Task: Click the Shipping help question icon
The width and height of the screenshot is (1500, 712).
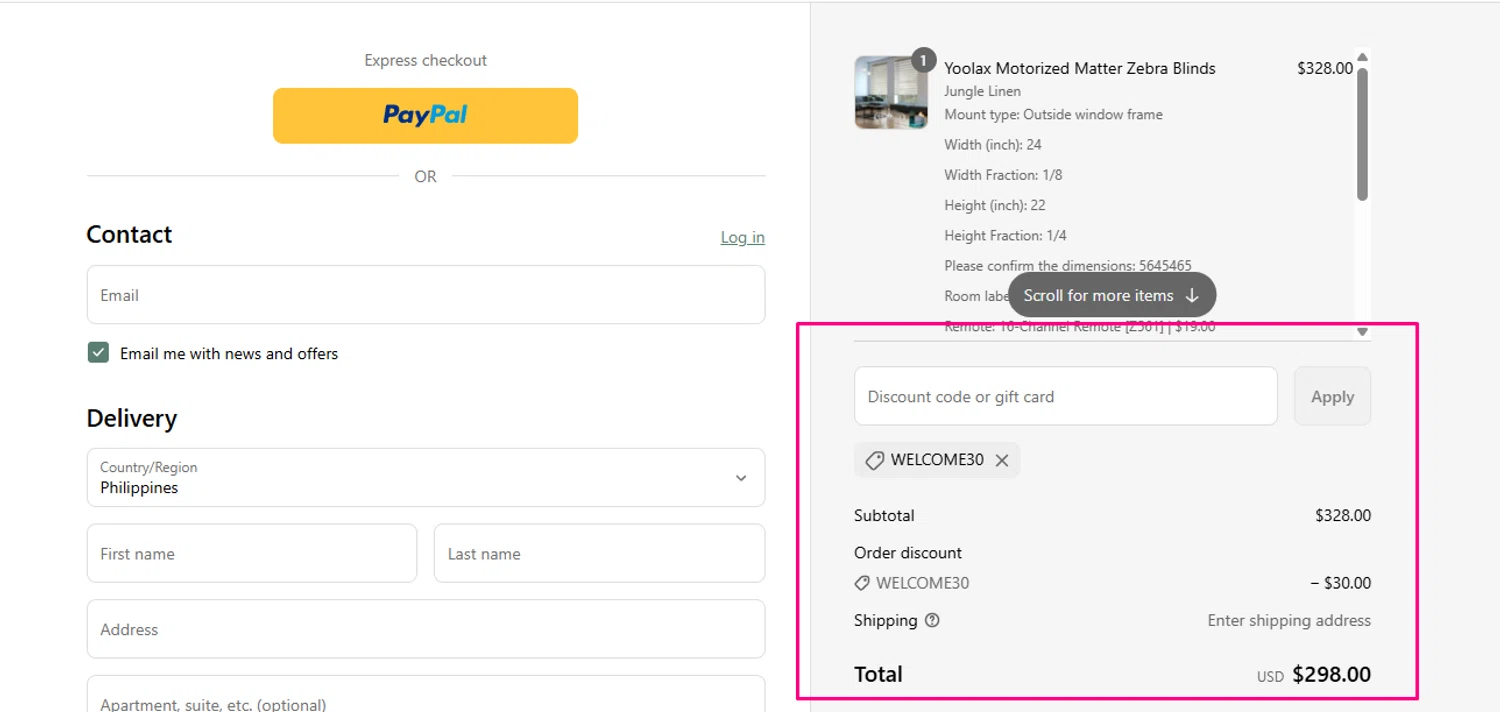Action: [932, 620]
